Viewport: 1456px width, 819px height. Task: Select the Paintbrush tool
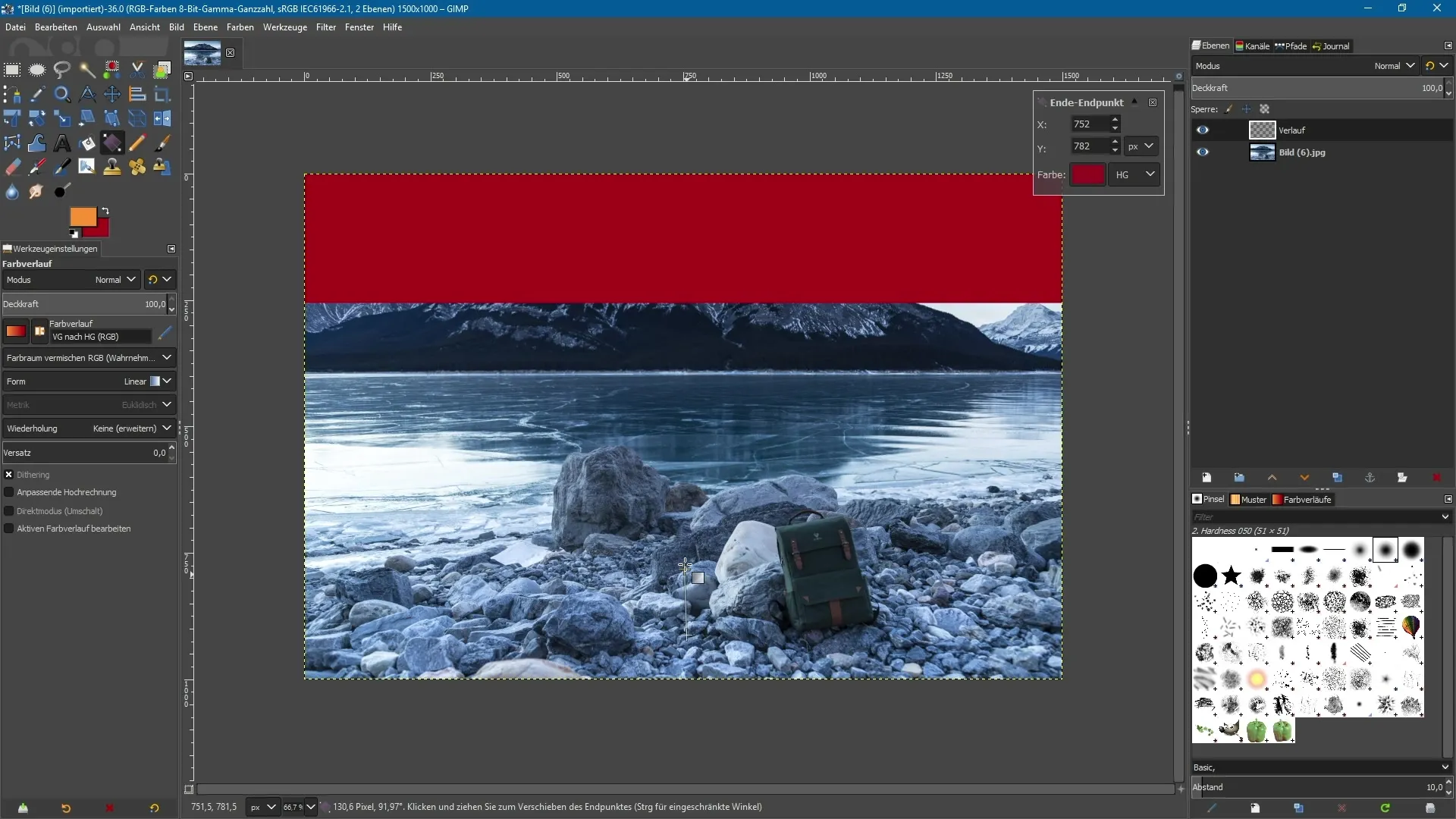pos(162,143)
